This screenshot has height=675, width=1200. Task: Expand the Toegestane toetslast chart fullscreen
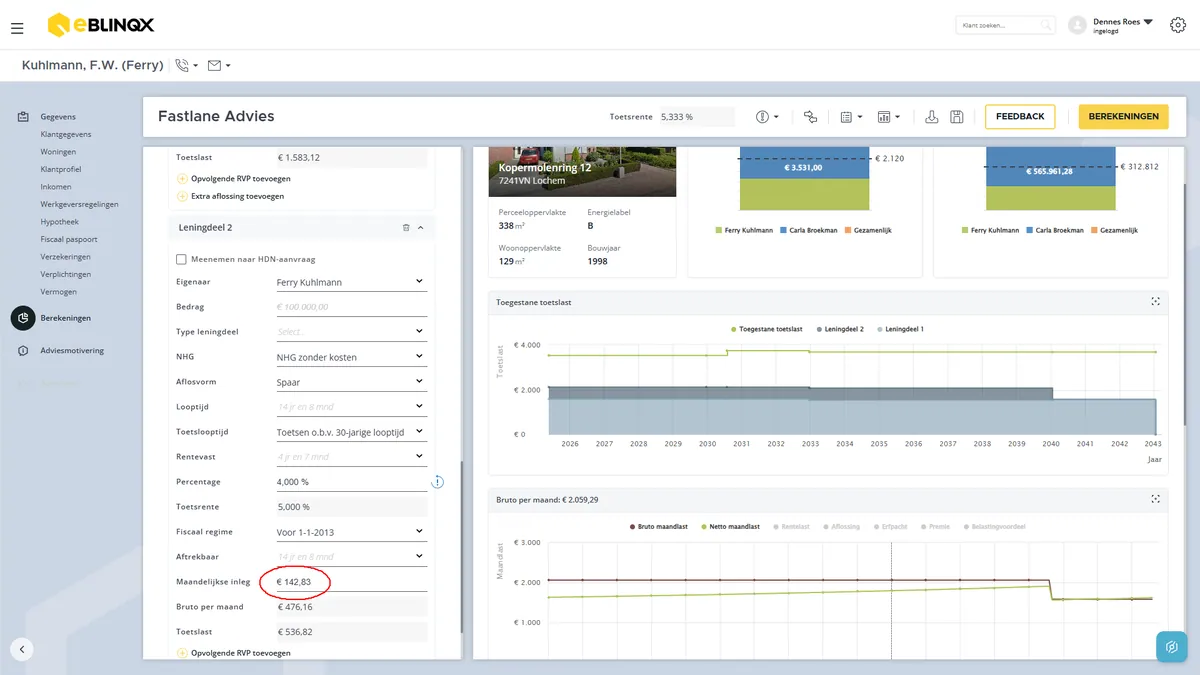(1155, 302)
